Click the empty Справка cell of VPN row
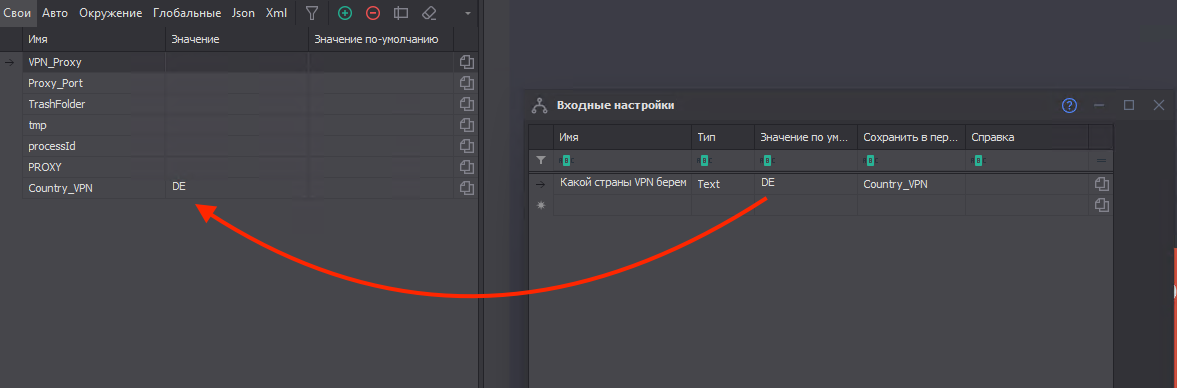This screenshot has width=1177, height=388. [1027, 184]
